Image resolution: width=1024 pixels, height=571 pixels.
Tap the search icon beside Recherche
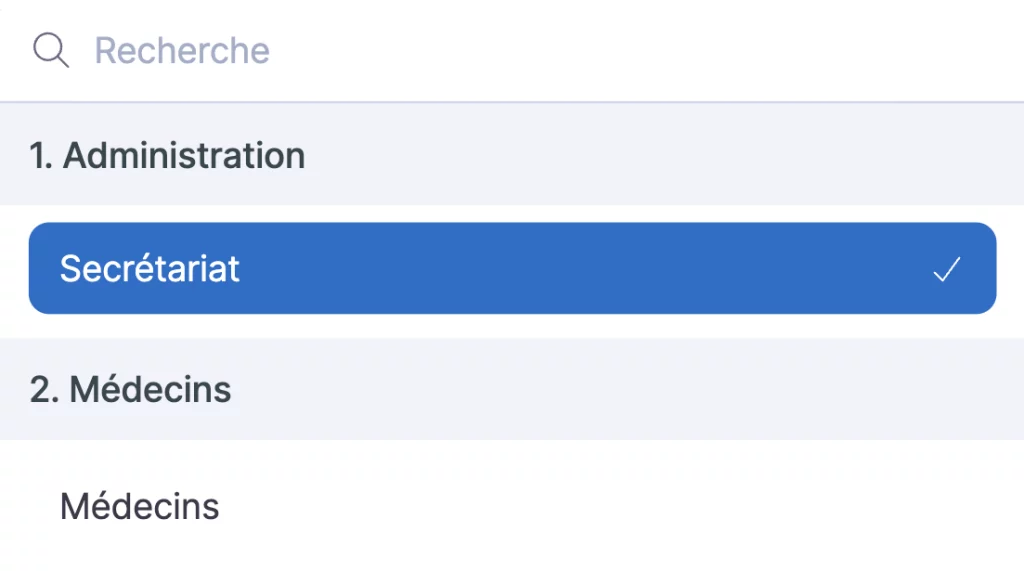pos(50,50)
